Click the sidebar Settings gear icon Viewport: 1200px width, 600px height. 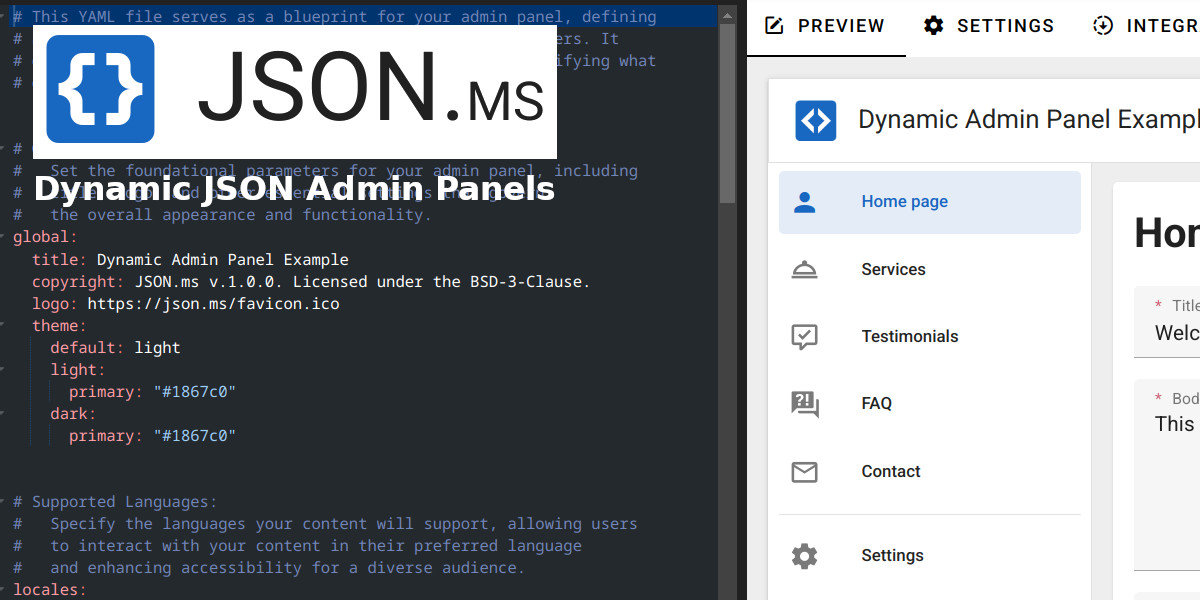804,556
